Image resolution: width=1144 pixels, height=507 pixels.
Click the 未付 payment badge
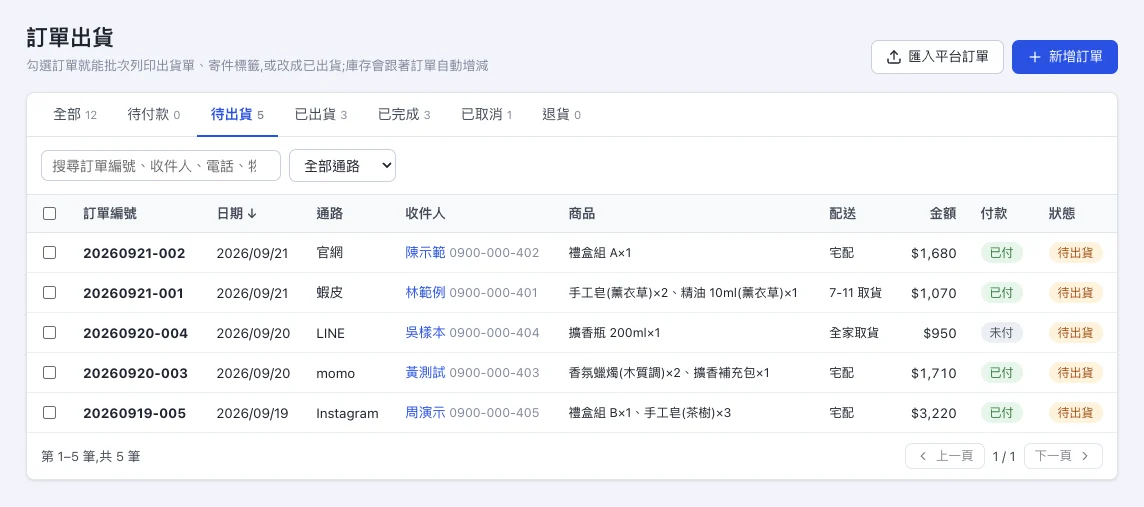click(x=1002, y=333)
